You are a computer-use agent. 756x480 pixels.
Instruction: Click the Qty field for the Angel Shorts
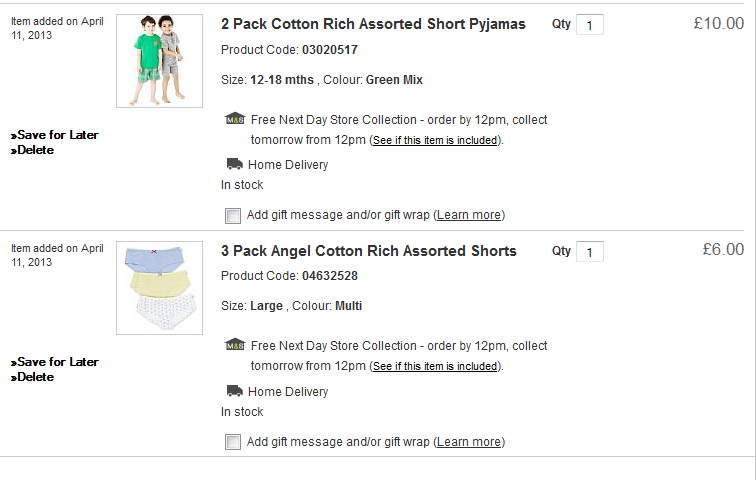point(589,252)
